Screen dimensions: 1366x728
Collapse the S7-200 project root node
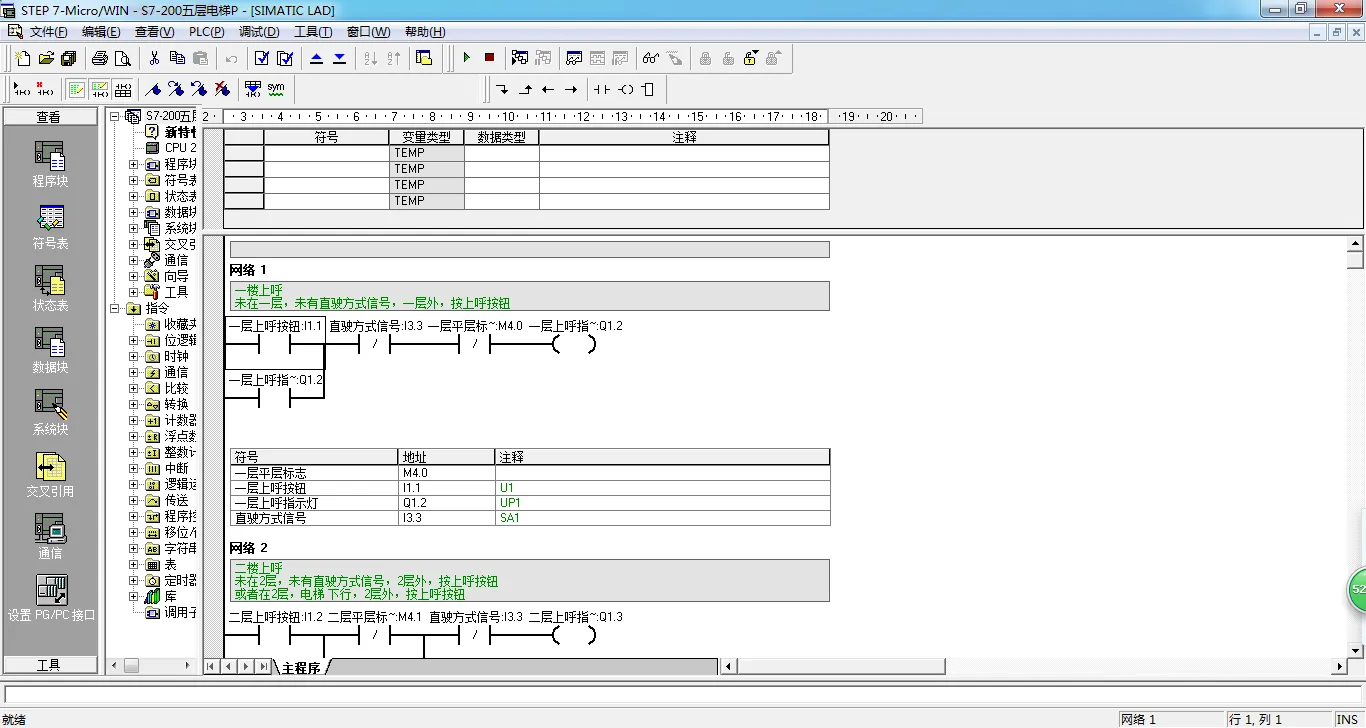[115, 116]
